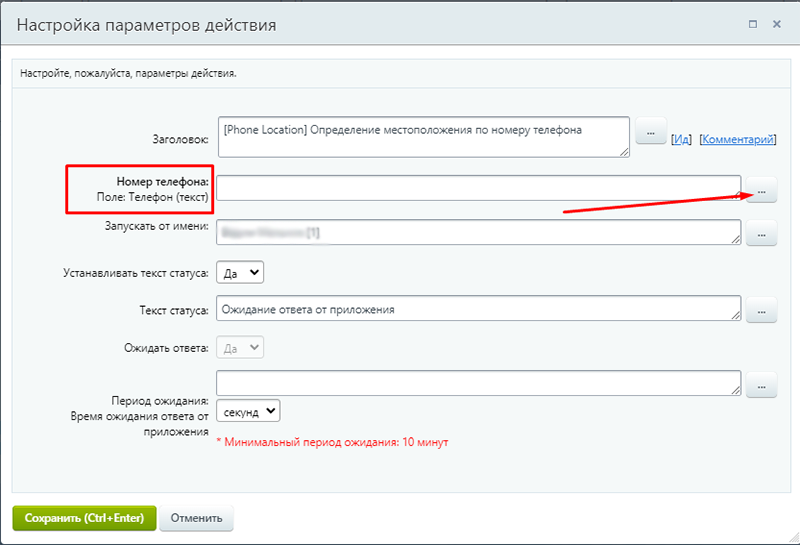
Task: Open field picker for Период ожидания
Action: pos(761,384)
